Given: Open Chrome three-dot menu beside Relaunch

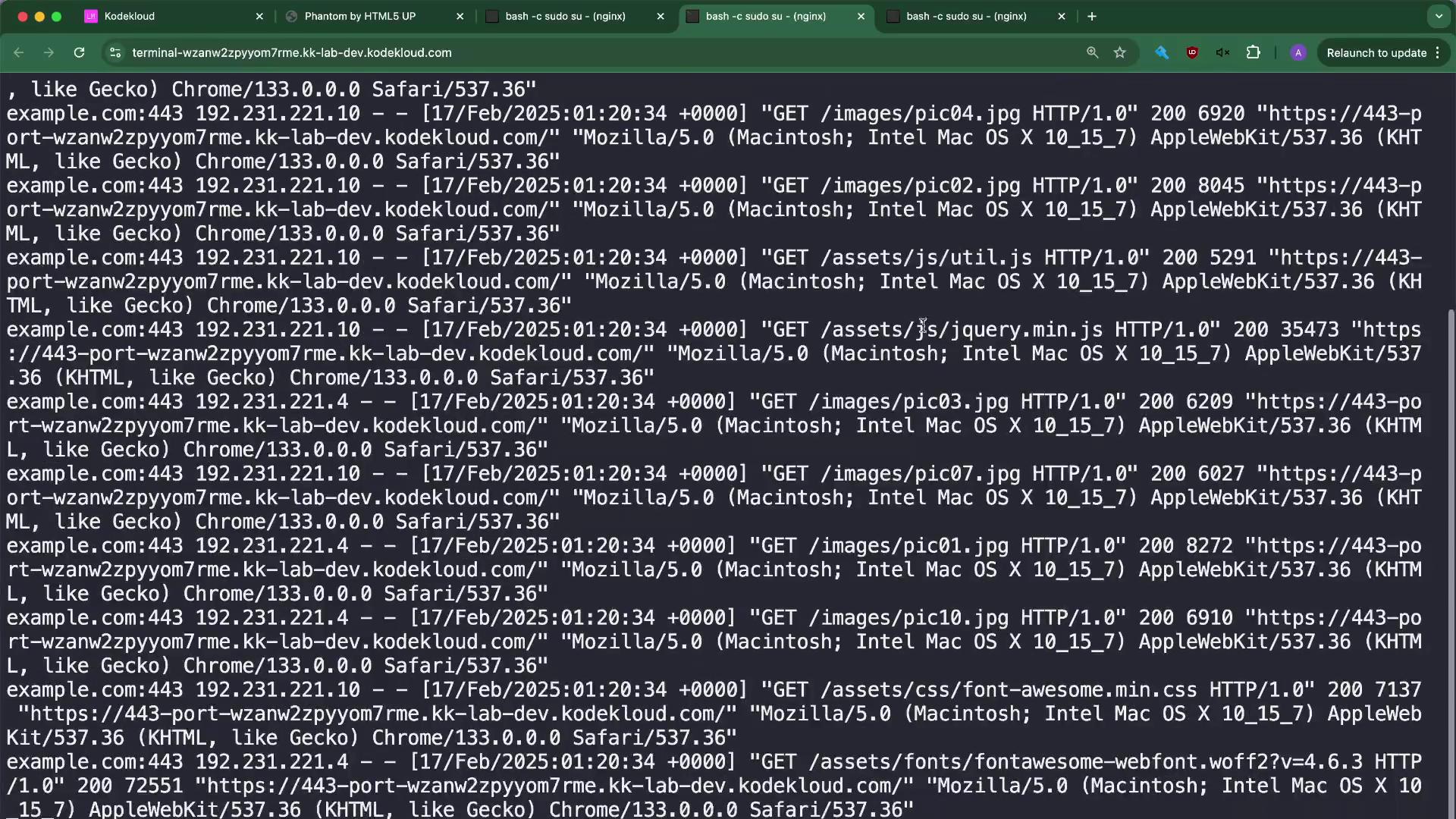Looking at the screenshot, I should coord(1438,52).
